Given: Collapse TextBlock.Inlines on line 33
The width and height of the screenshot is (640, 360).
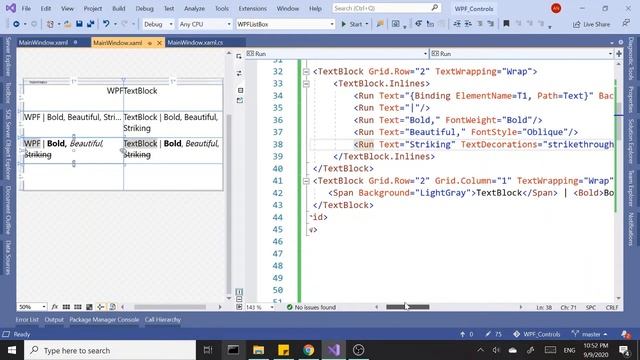Looking at the screenshot, I should [306, 84].
